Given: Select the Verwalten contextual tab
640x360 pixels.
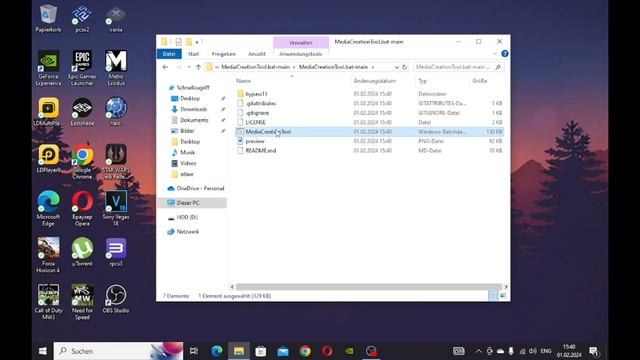Looking at the screenshot, I should click(301, 42).
